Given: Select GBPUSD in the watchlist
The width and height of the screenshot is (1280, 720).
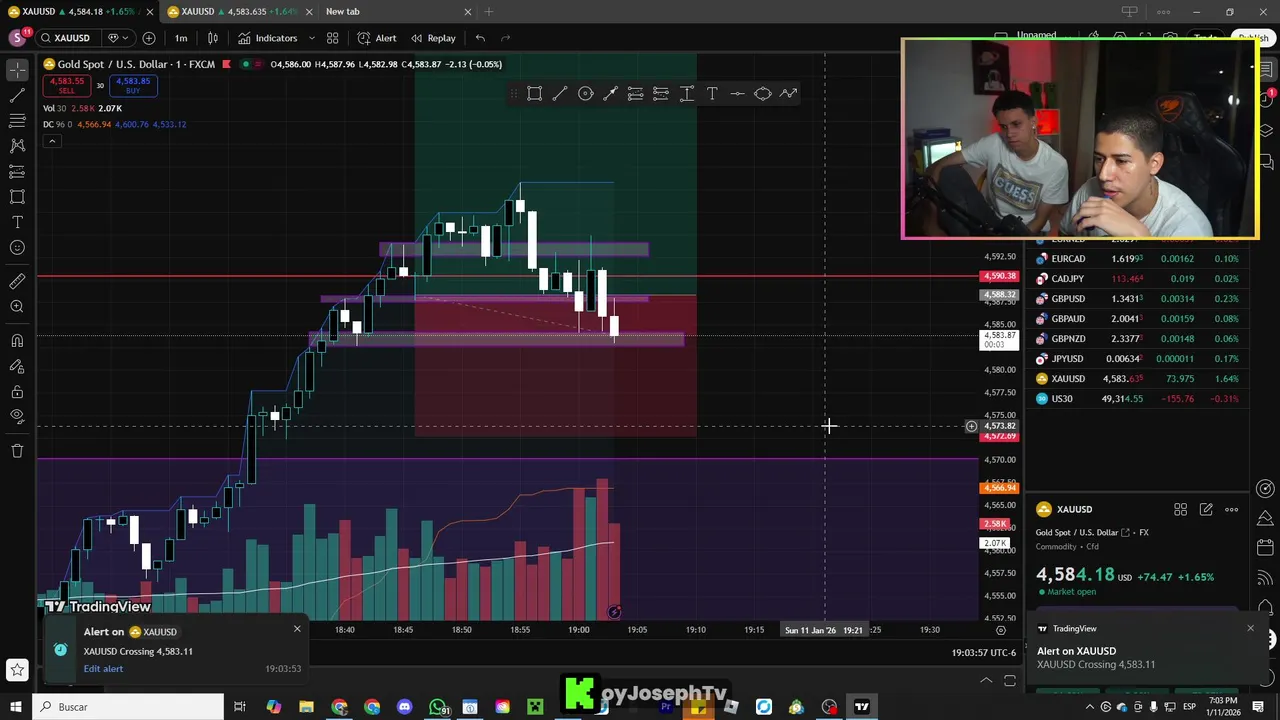Looking at the screenshot, I should (x=1138, y=299).
